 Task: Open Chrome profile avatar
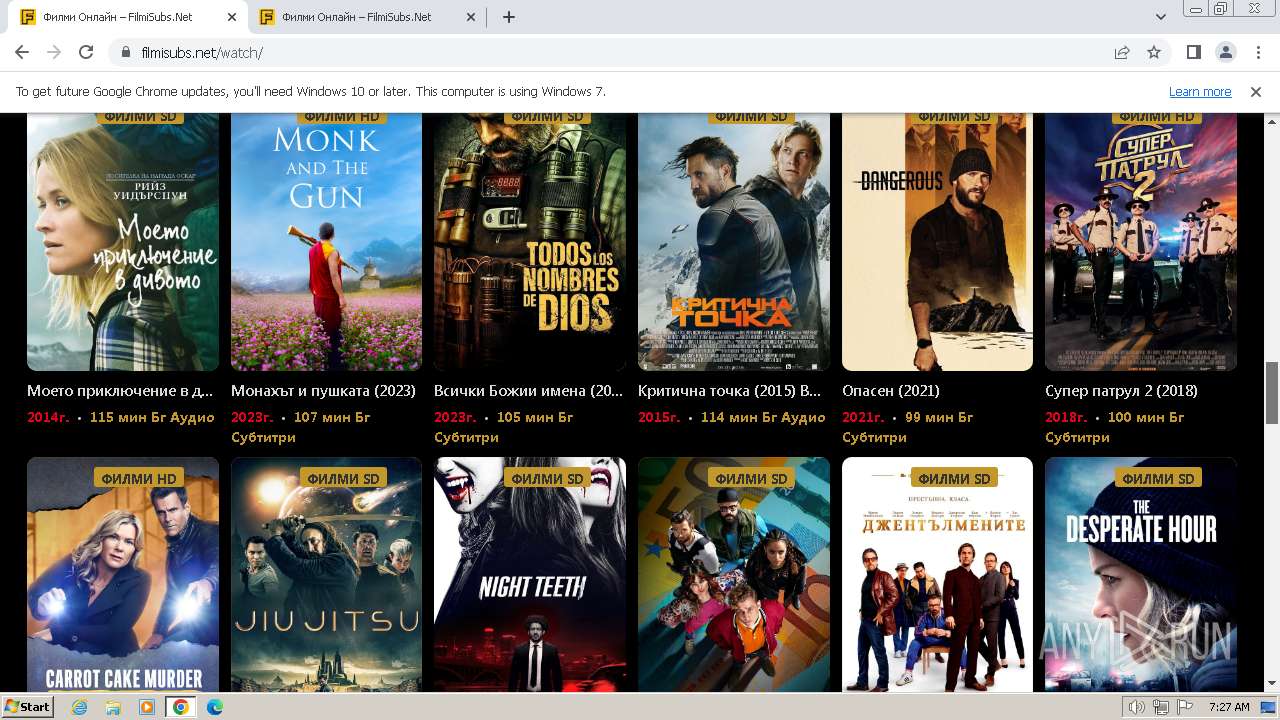(1226, 53)
